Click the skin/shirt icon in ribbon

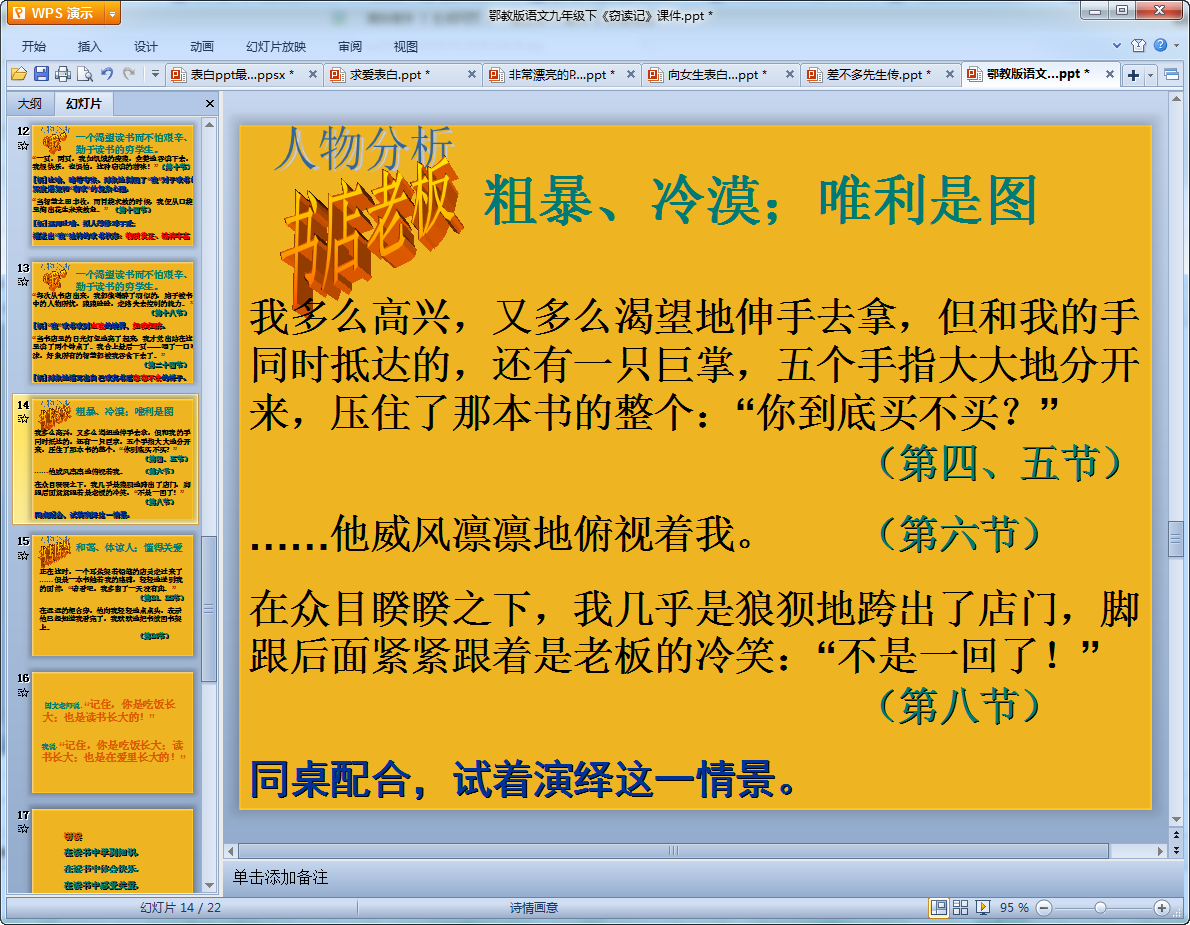click(1138, 46)
